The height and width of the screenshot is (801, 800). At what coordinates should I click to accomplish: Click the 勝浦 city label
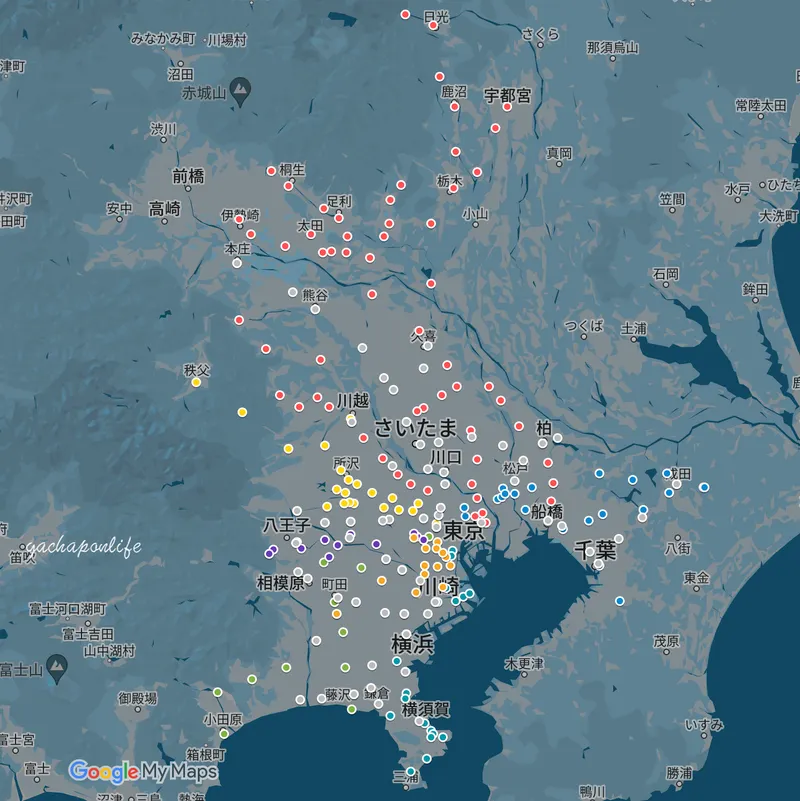click(679, 773)
